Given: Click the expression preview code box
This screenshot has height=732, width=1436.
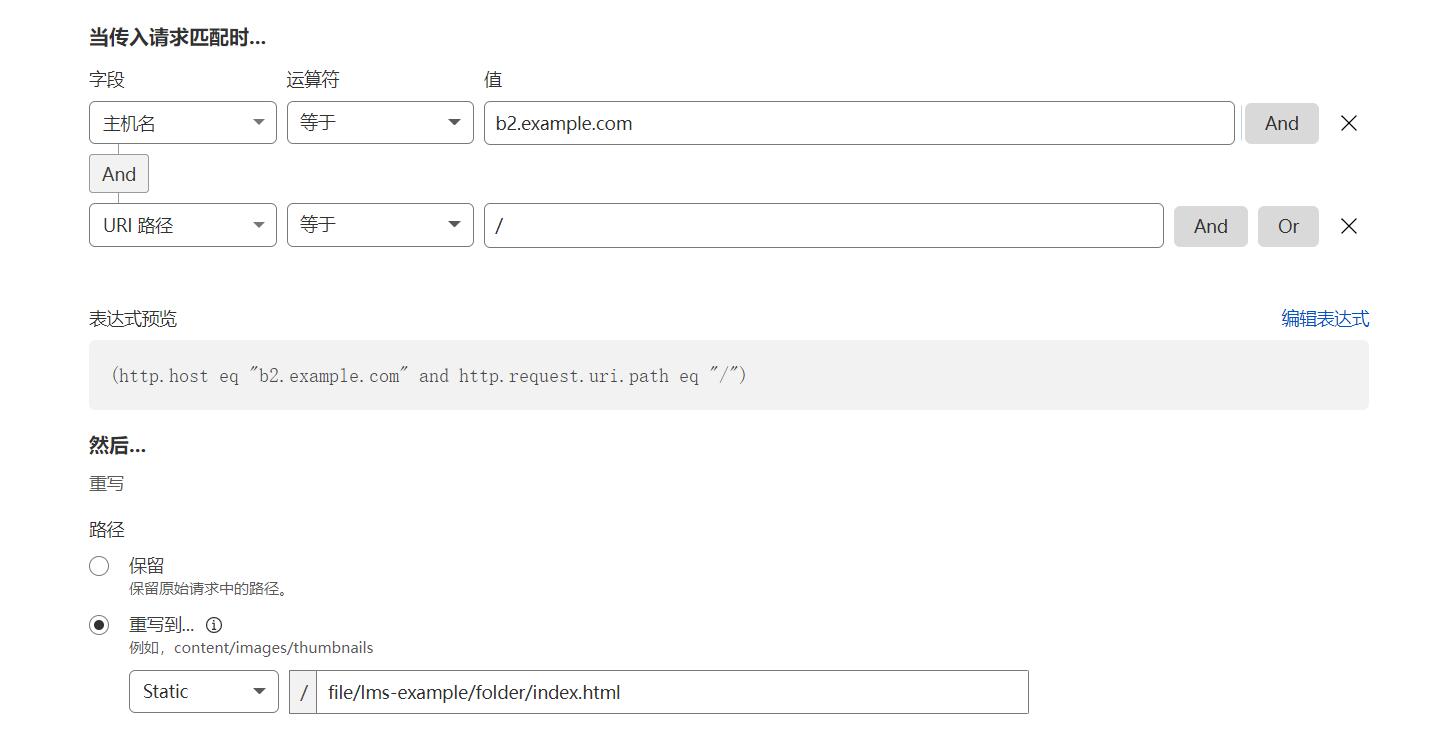Looking at the screenshot, I should [x=729, y=375].
